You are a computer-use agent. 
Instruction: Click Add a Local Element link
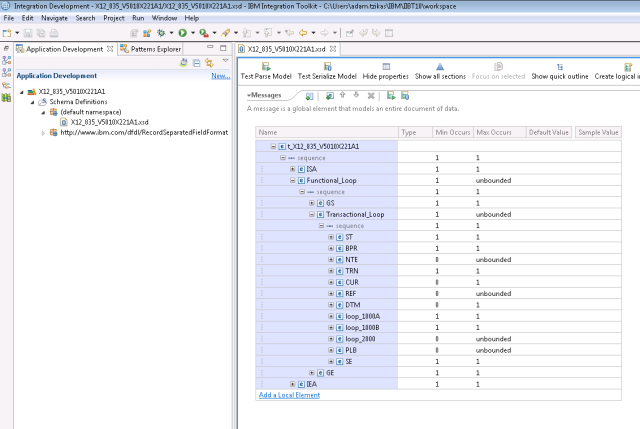(x=289, y=395)
